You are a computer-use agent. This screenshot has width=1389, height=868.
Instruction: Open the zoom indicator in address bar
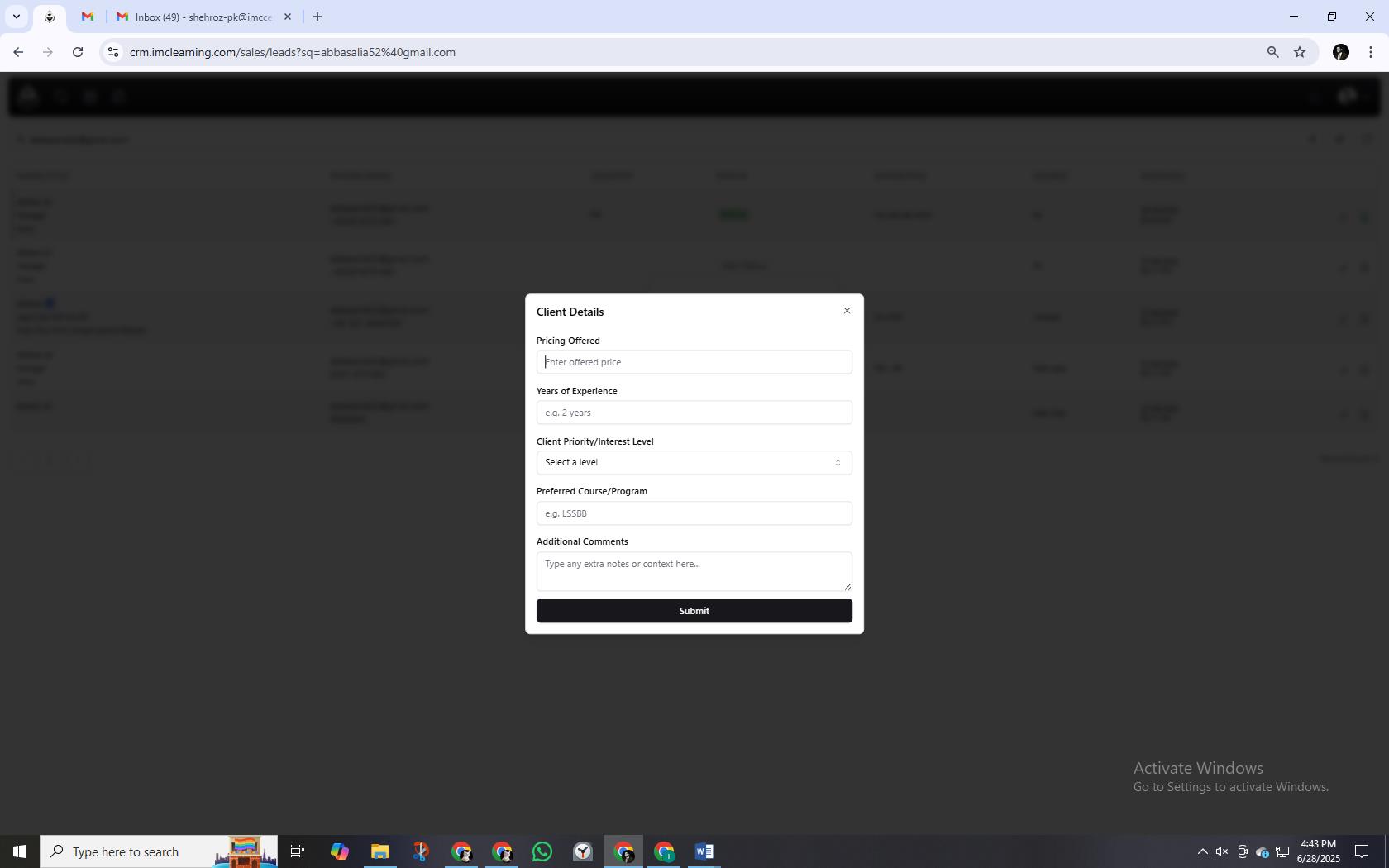(1272, 52)
